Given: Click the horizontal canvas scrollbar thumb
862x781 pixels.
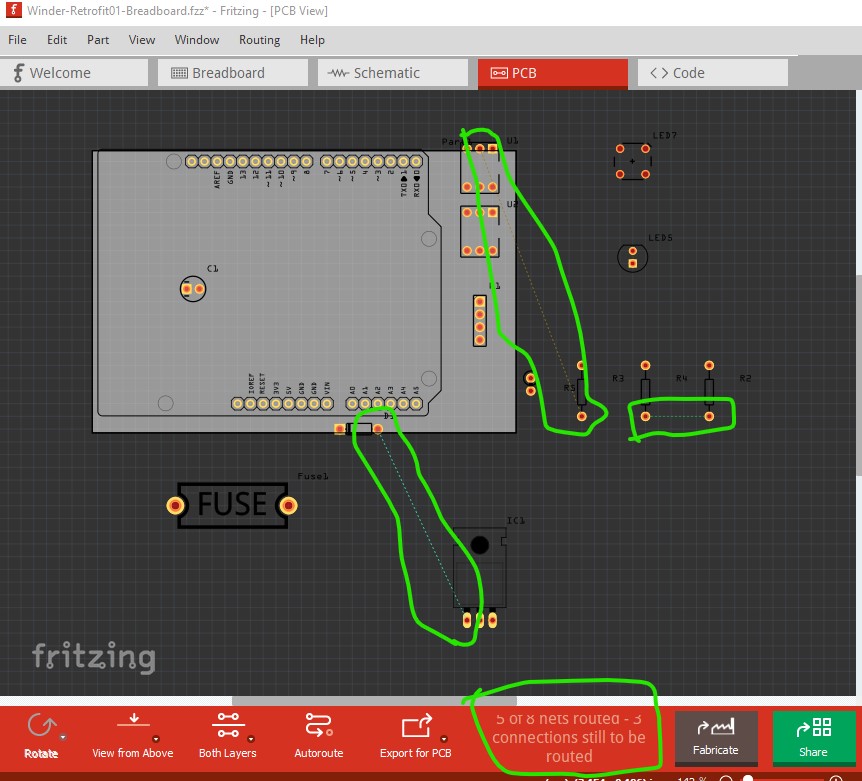Looking at the screenshot, I should tap(374, 701).
